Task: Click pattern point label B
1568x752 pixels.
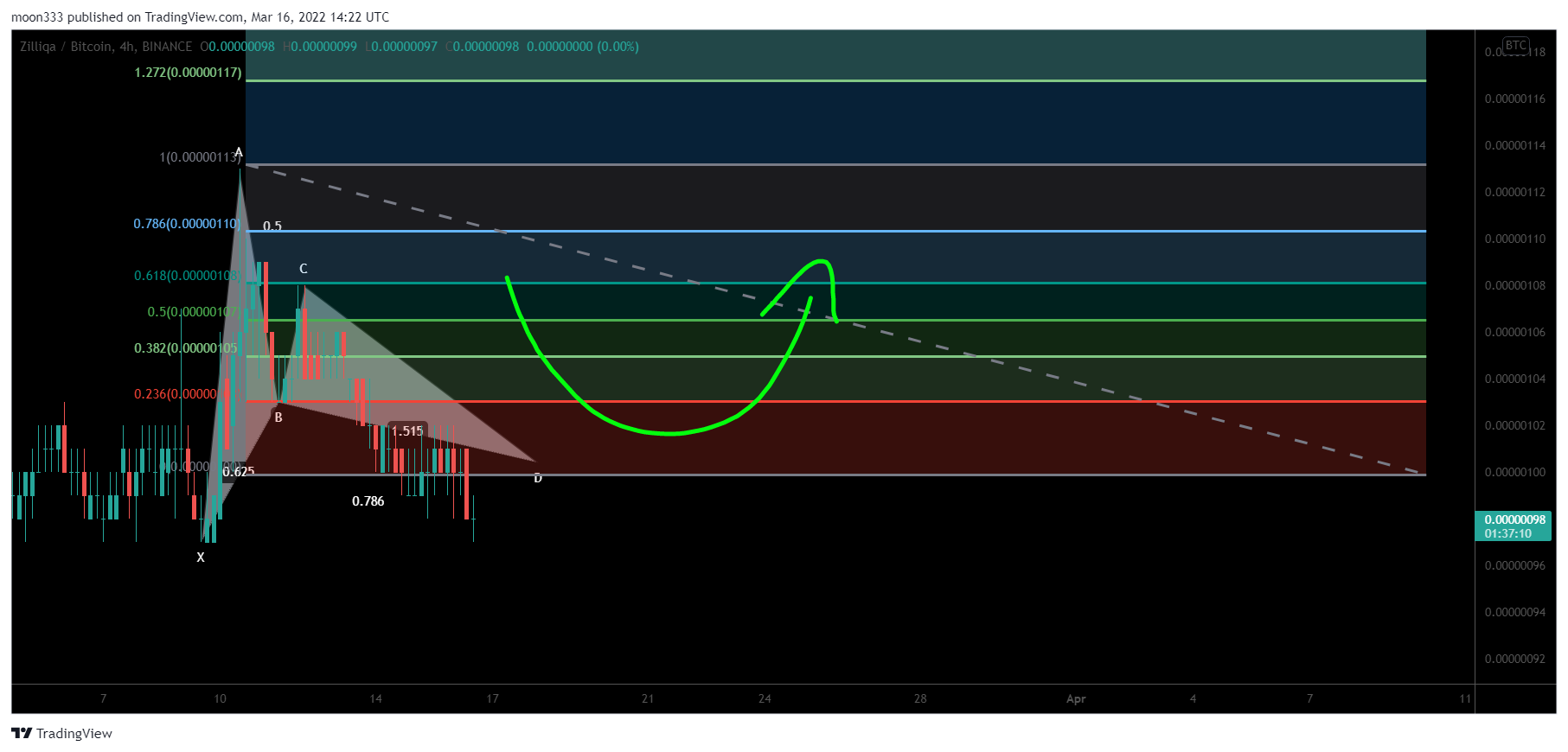Action: point(278,417)
